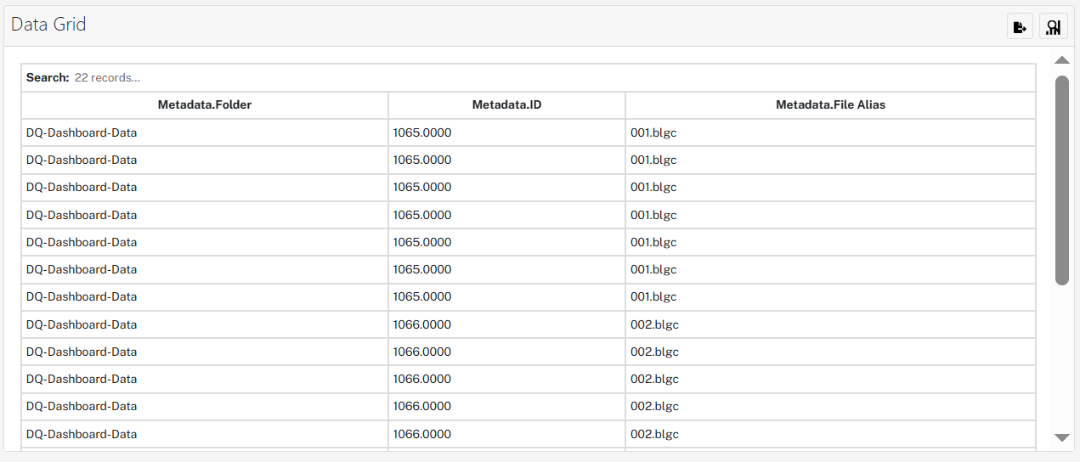Sort by Metadata.Folder column header
1080x462 pixels.
205,105
